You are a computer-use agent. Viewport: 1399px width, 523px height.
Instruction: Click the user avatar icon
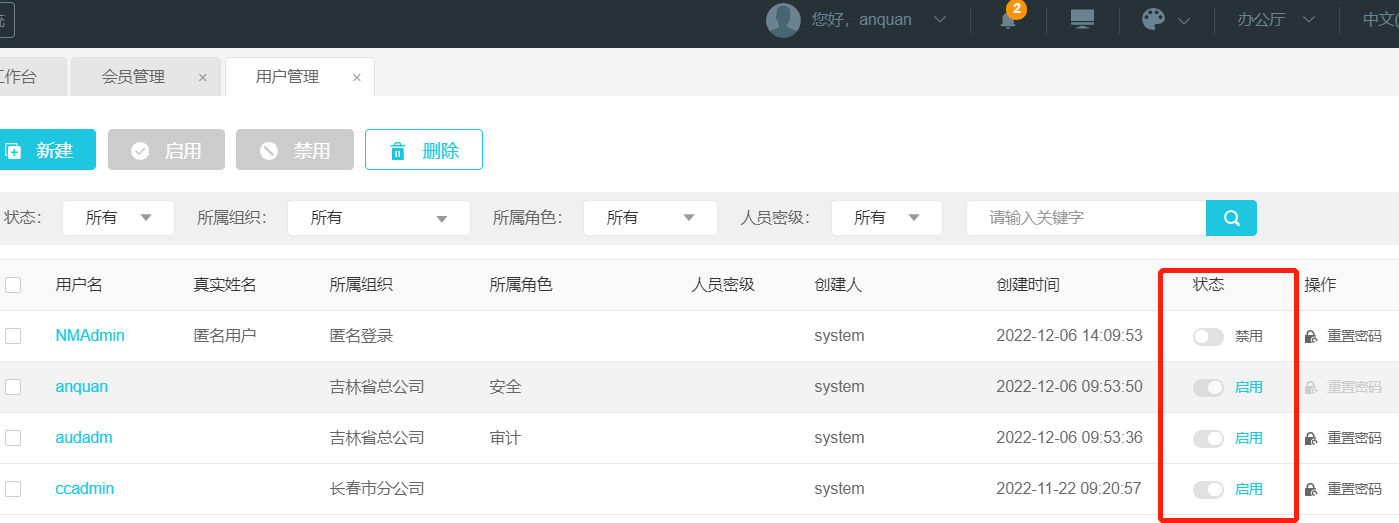pos(783,20)
